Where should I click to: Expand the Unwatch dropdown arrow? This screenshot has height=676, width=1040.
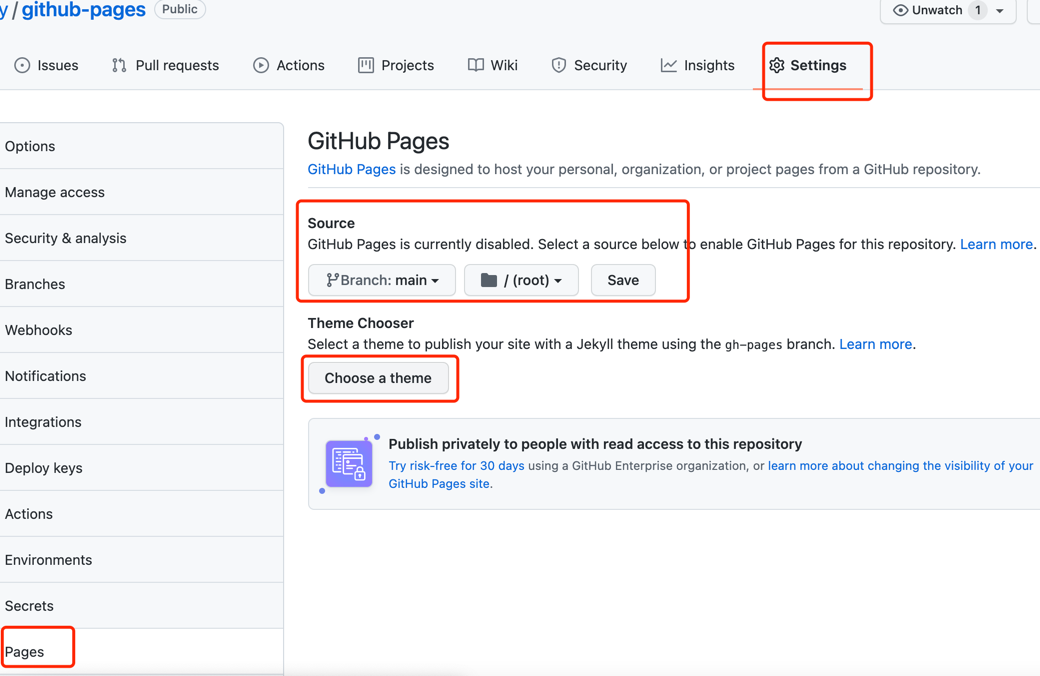(x=1000, y=11)
